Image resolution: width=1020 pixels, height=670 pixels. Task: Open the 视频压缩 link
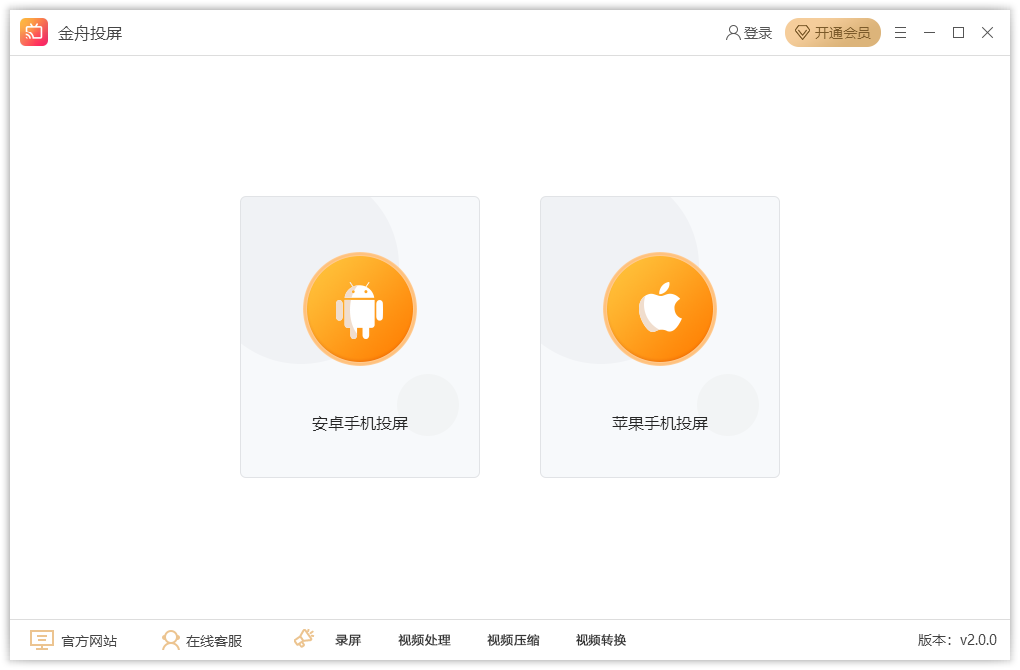(513, 640)
